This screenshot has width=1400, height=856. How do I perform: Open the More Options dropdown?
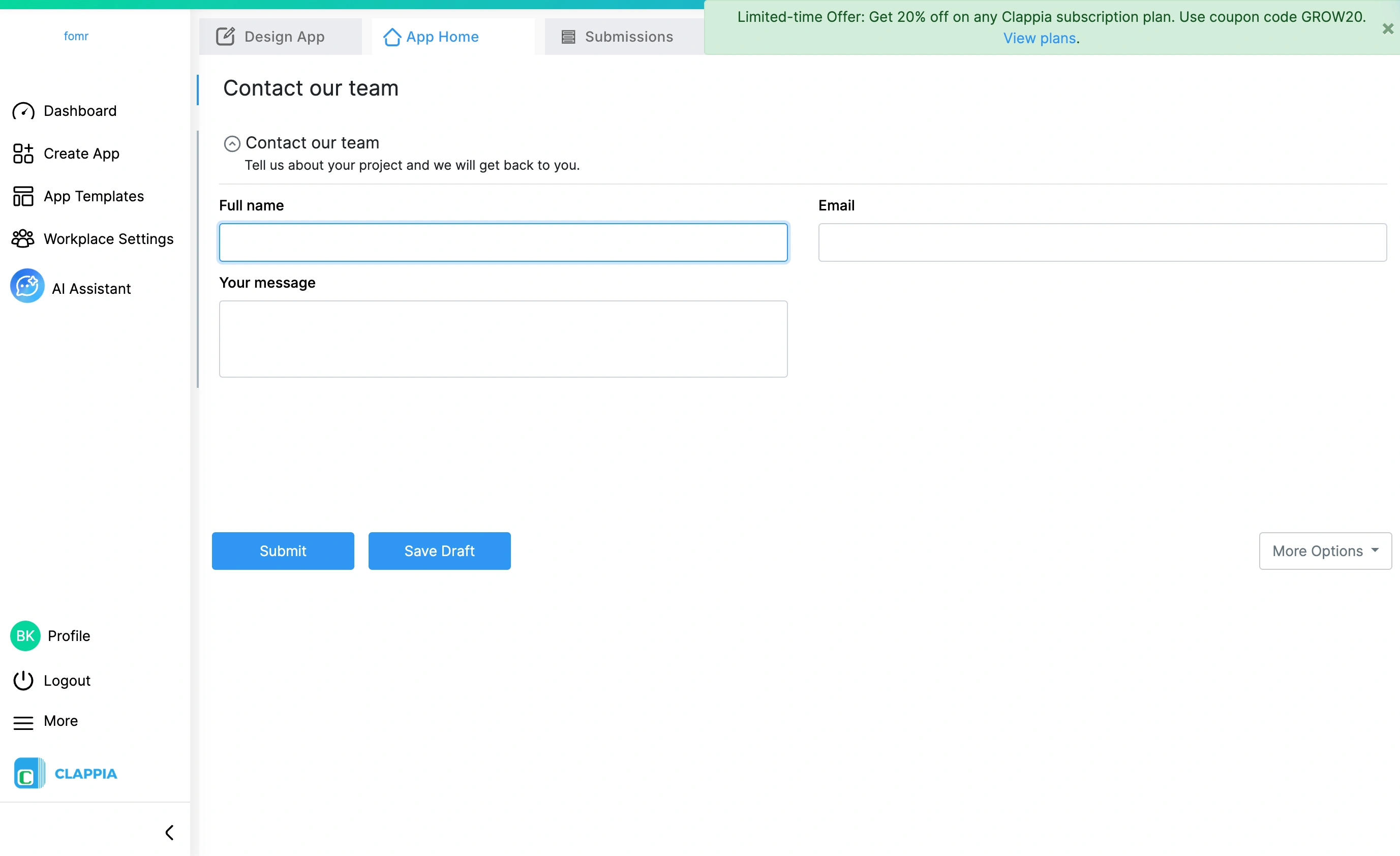coord(1325,551)
